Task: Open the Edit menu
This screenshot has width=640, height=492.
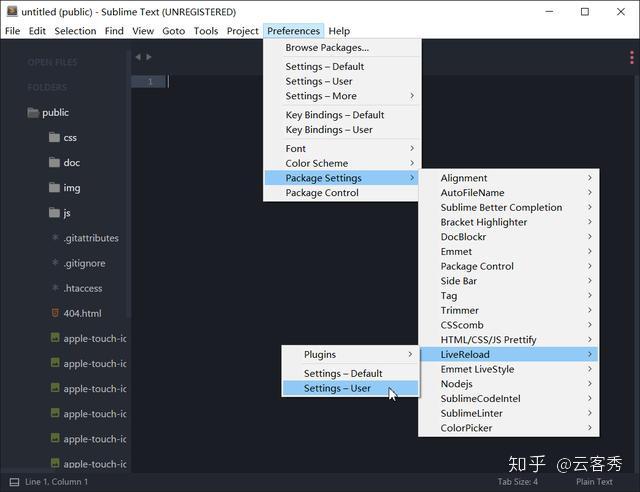Action: [x=37, y=31]
